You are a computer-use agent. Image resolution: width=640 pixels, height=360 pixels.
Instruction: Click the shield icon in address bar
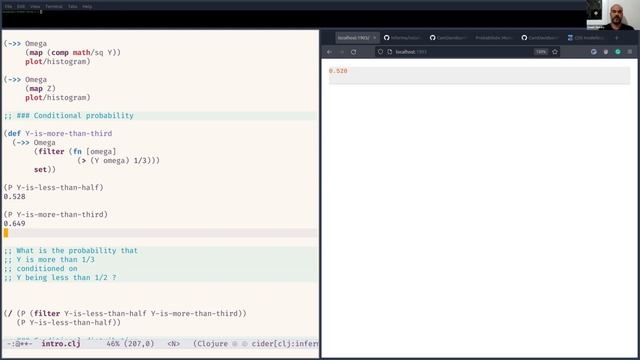tap(380, 52)
